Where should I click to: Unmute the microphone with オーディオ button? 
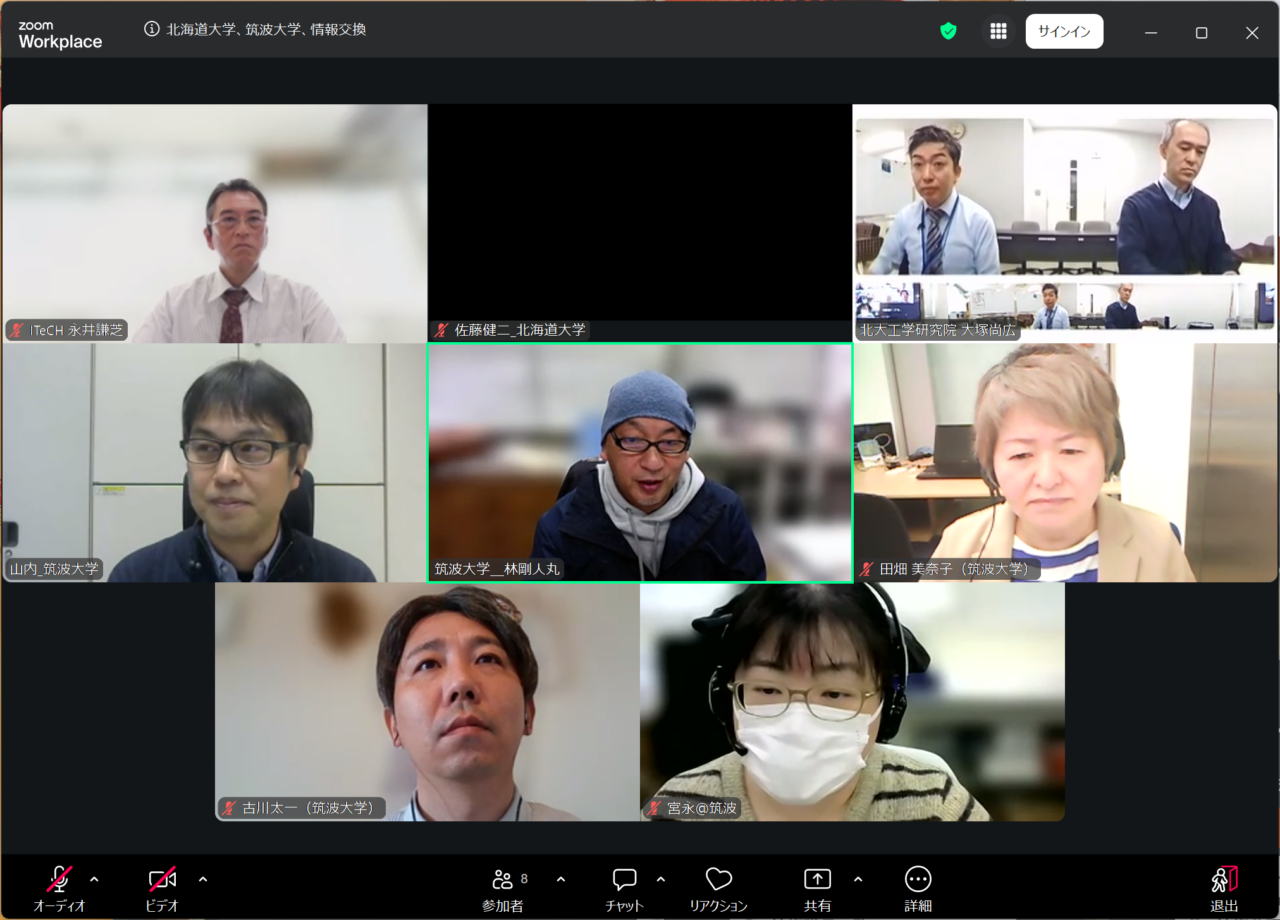click(60, 887)
